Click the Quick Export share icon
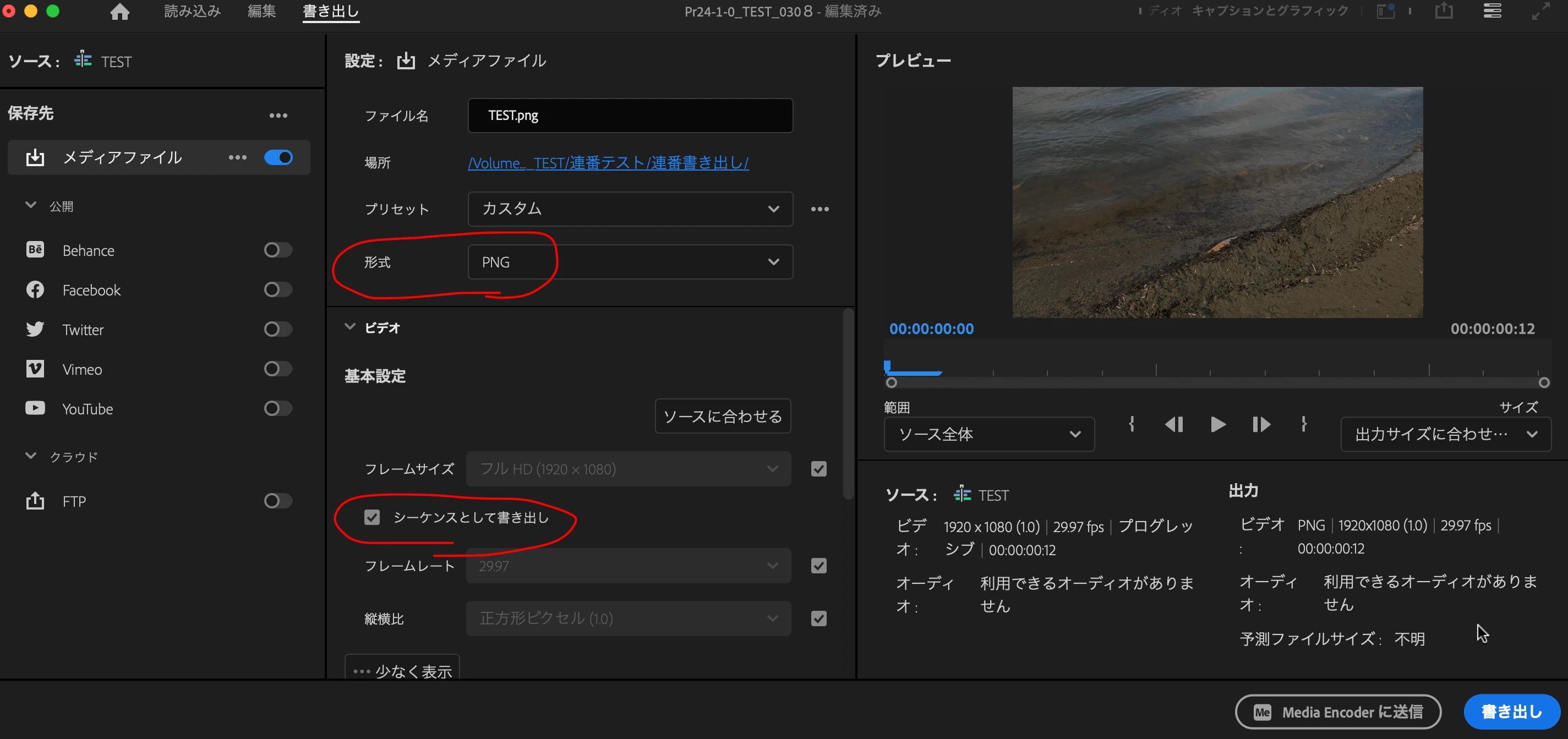This screenshot has height=739, width=1568. [1443, 11]
